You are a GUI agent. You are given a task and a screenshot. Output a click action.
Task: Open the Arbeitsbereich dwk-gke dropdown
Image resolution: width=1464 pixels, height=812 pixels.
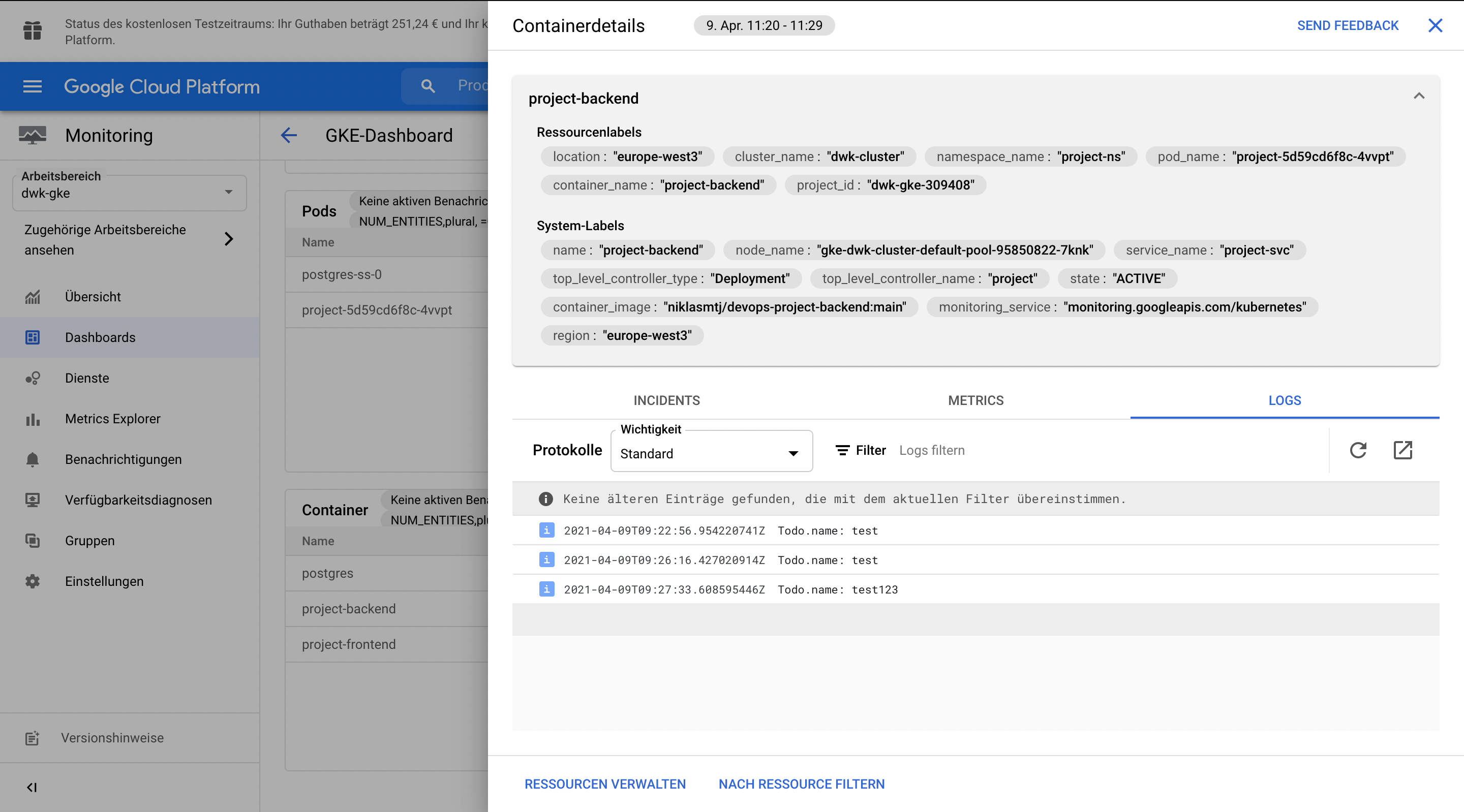tap(130, 193)
